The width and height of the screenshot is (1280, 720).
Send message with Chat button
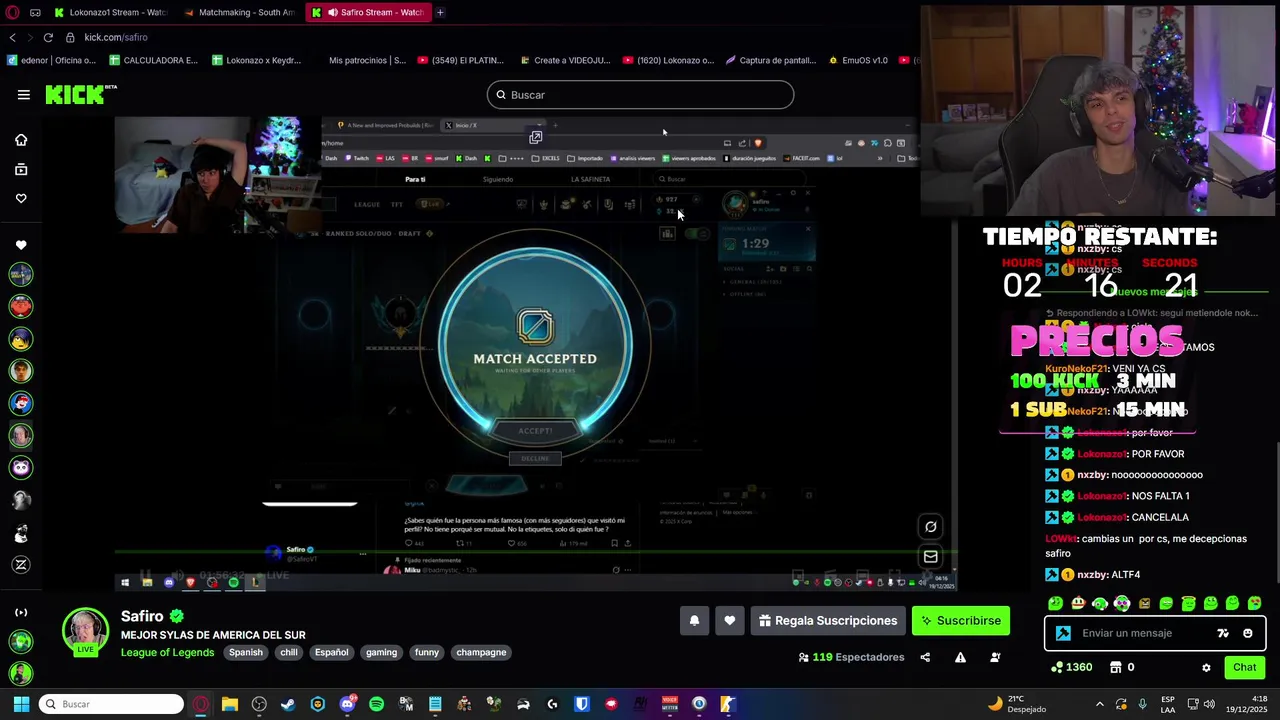(1244, 667)
